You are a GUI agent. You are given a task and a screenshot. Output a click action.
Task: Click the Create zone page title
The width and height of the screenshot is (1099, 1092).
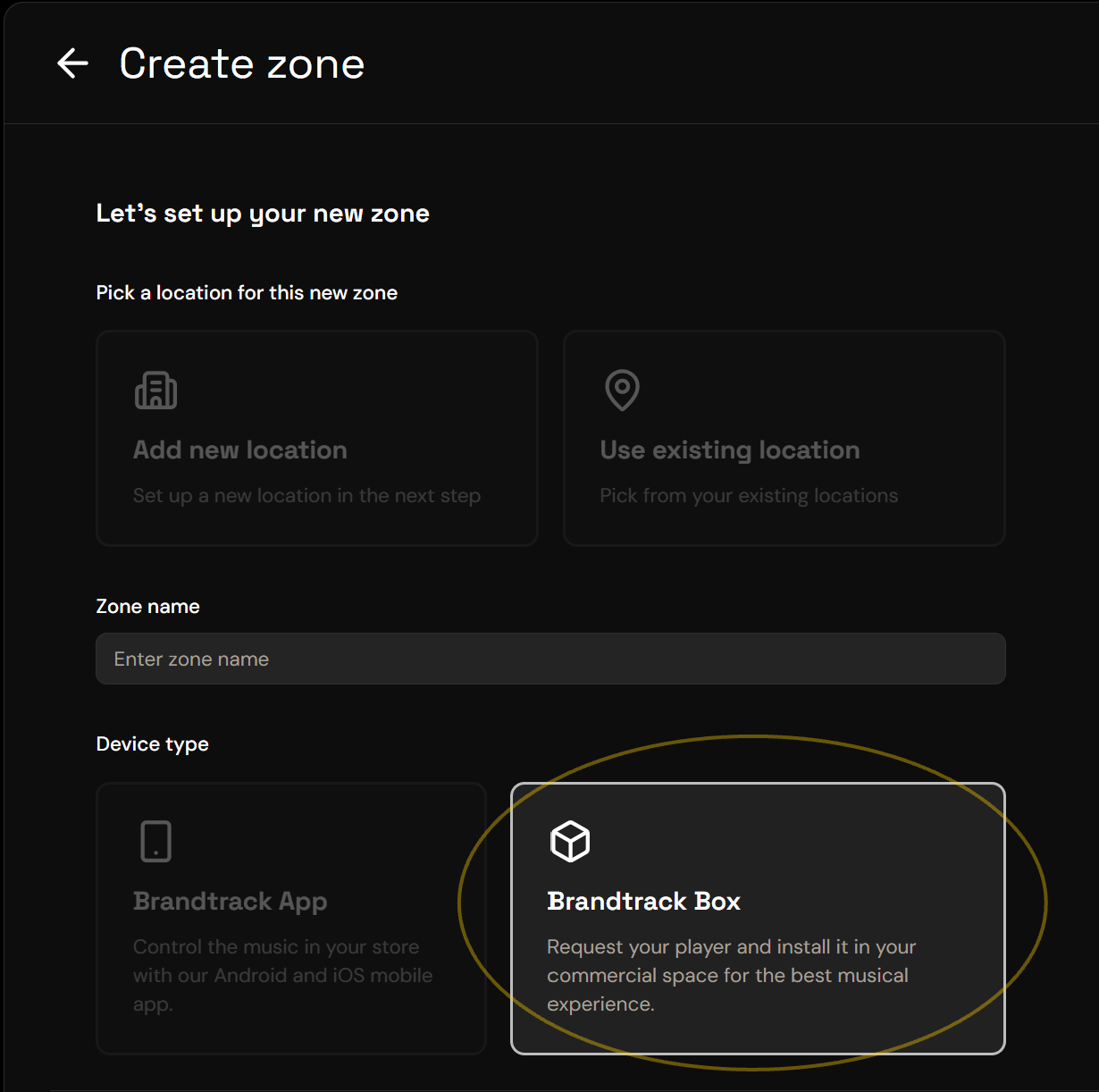point(242,63)
